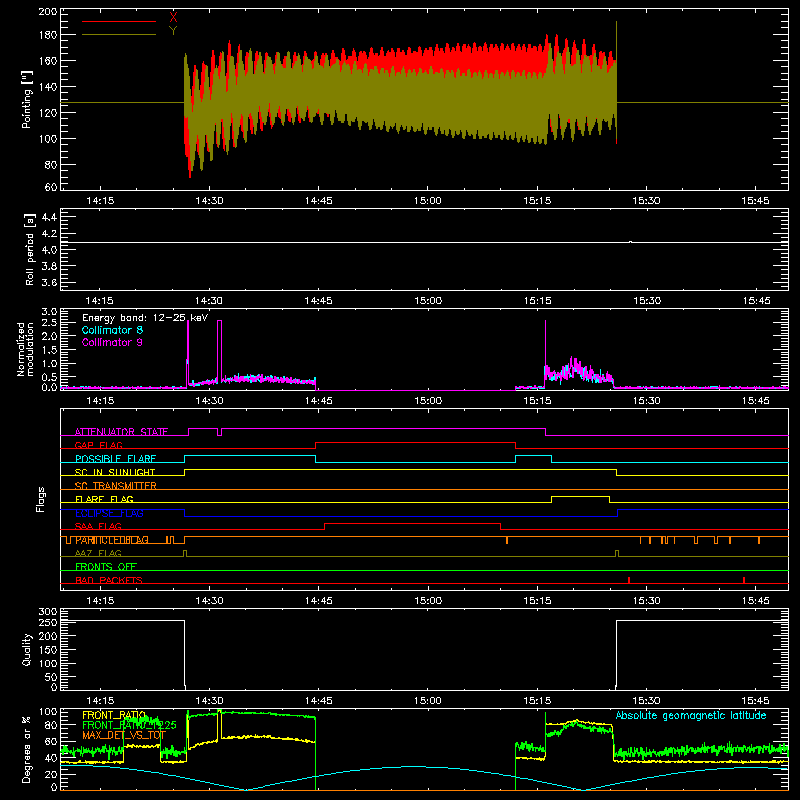Click the green FRONTS_OFF label

click(x=106, y=567)
